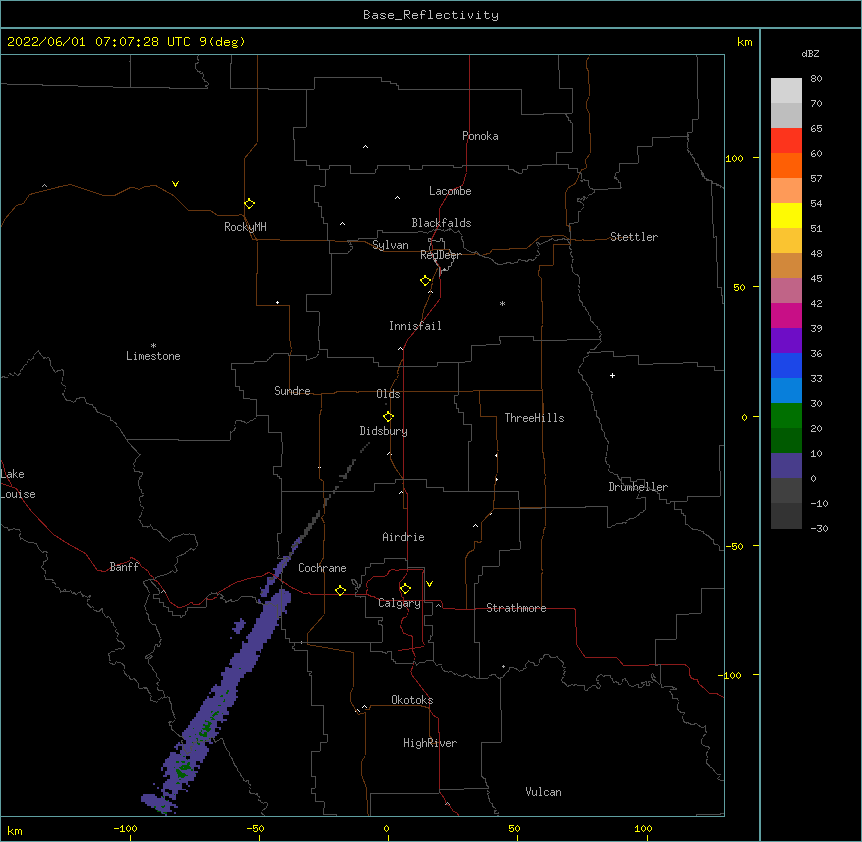The width and height of the screenshot is (862, 842).
Task: Click the -50 tick on horizontal axis
Action: click(x=256, y=828)
